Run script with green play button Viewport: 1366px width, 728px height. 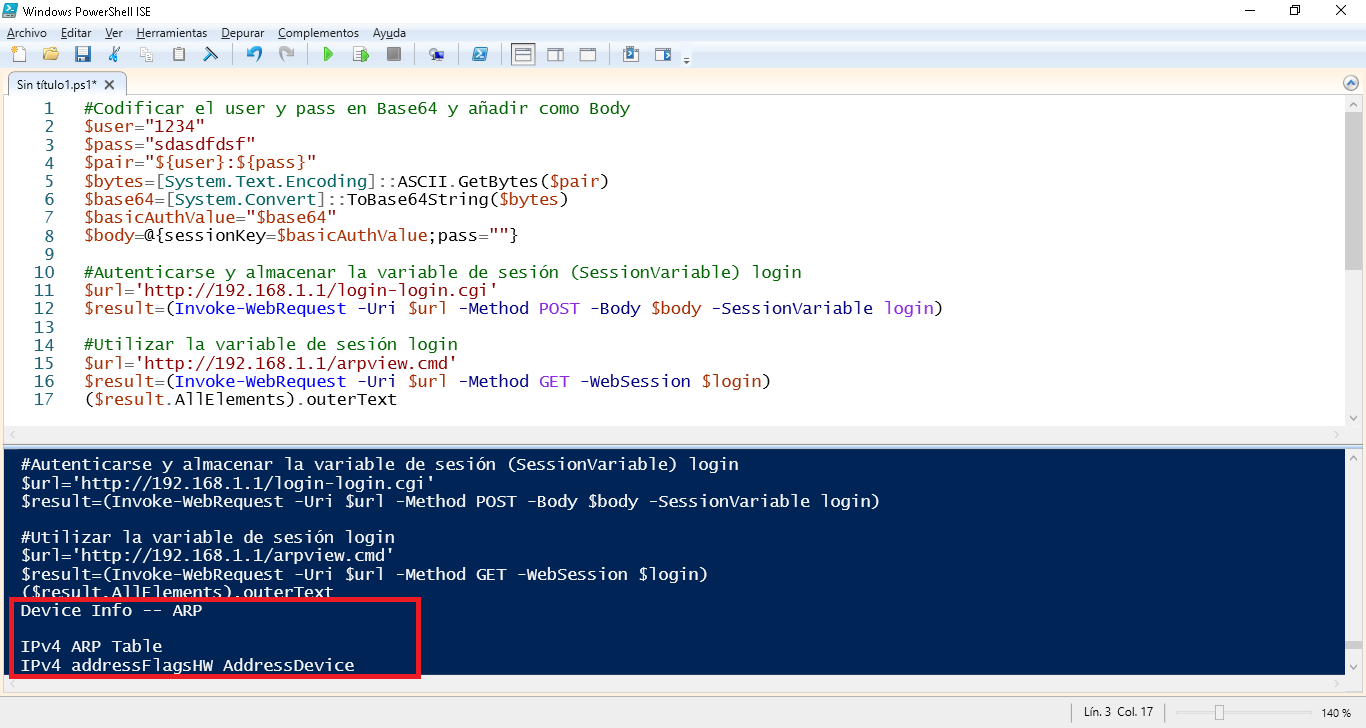coord(327,55)
